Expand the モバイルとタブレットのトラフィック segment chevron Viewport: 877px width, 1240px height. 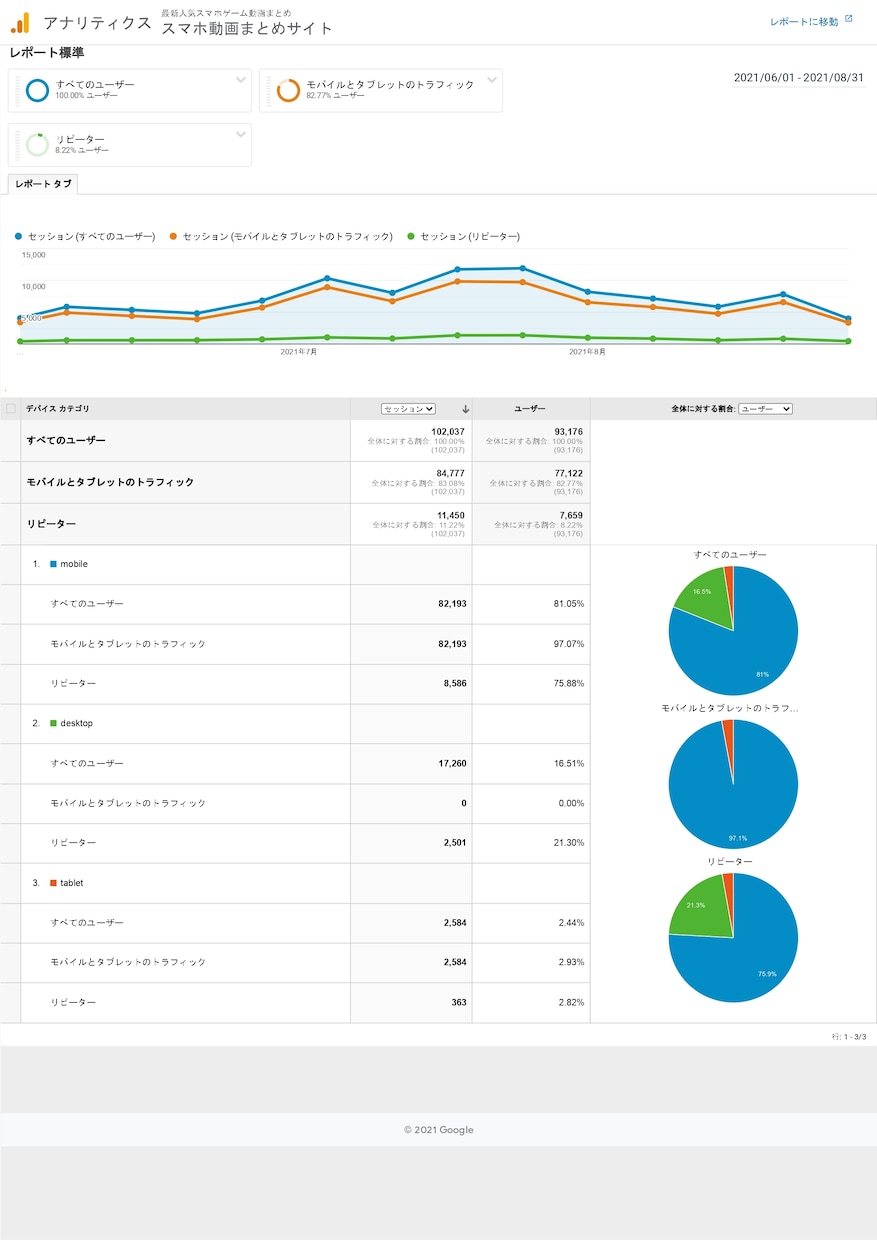(492, 80)
